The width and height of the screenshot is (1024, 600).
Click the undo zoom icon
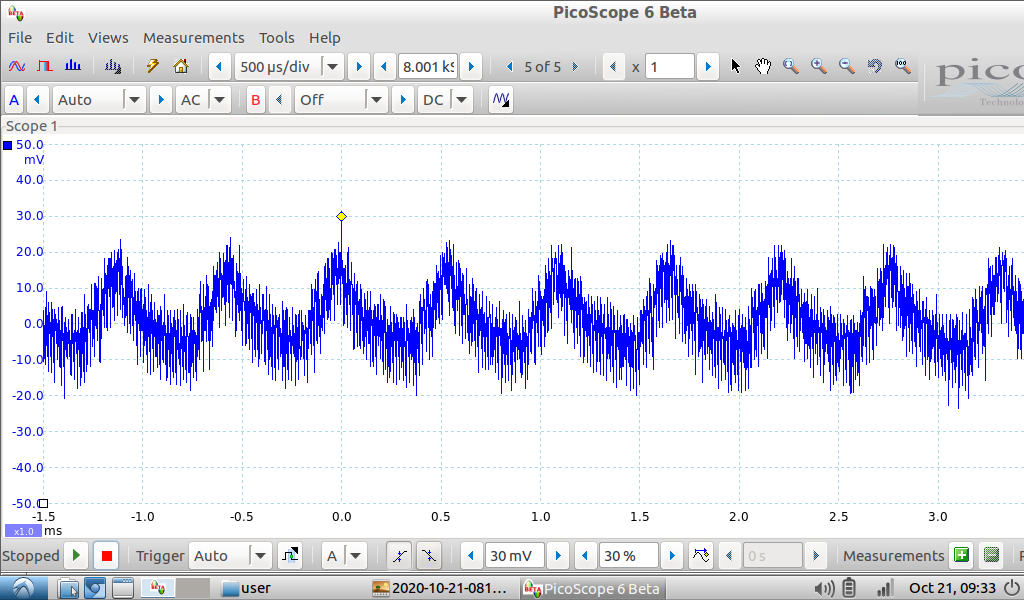[x=874, y=67]
